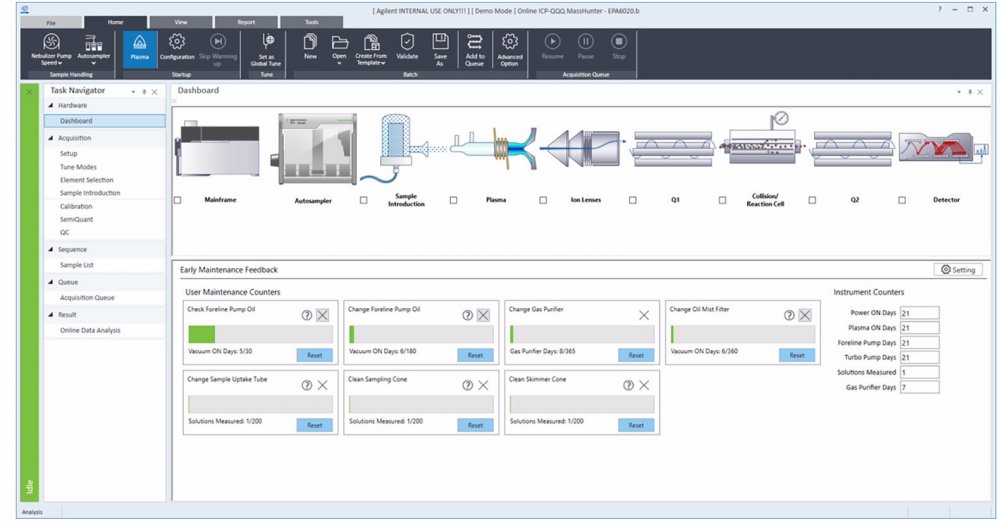Click the Autosampler instrument image

pyautogui.click(x=314, y=149)
